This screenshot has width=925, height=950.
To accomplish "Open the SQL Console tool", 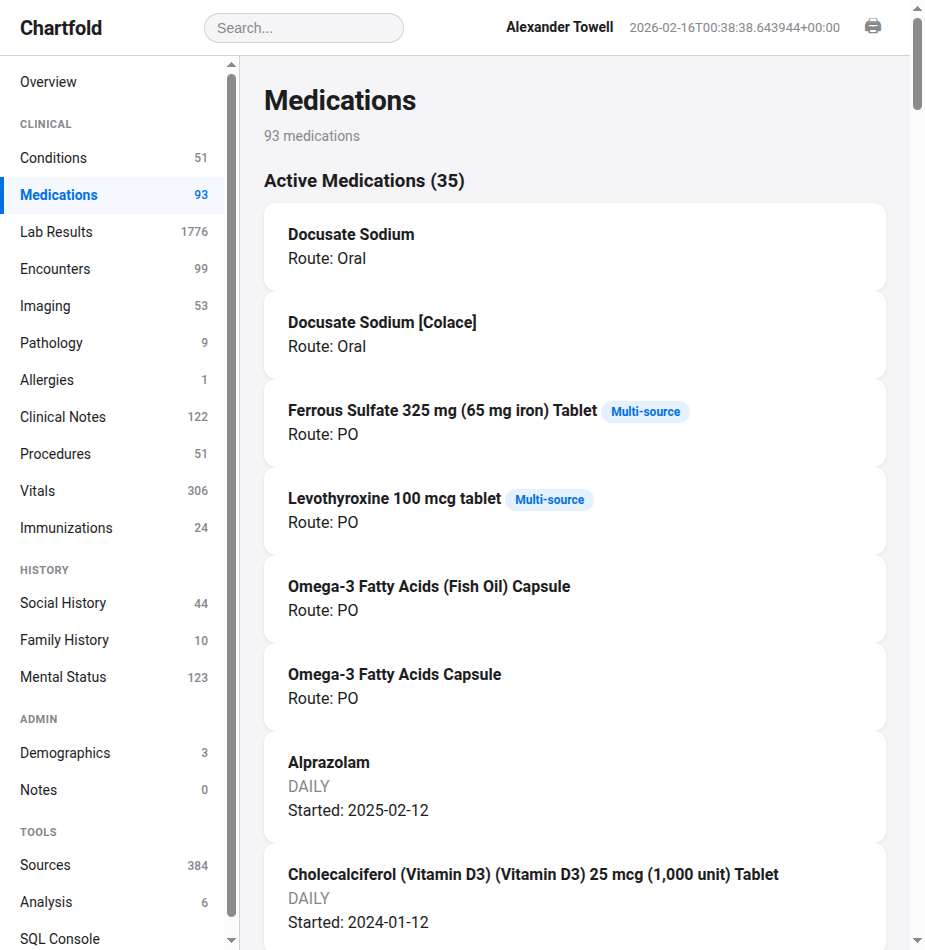I will 59,939.
